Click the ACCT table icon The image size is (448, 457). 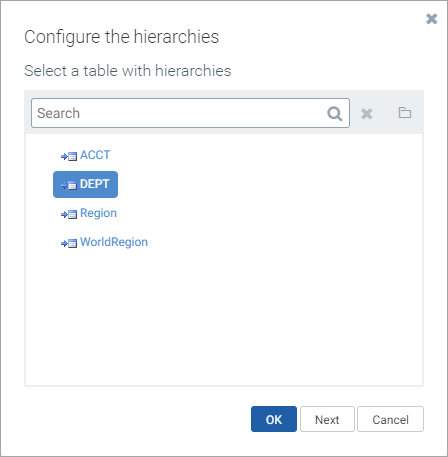[69, 156]
